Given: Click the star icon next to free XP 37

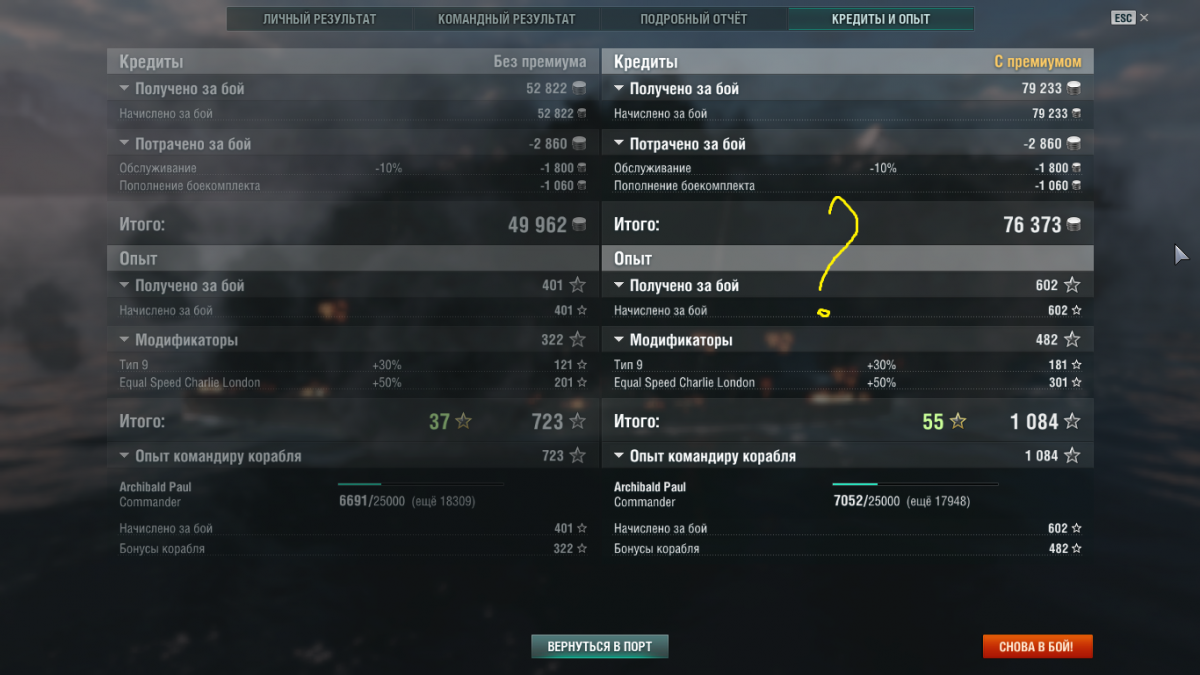Looking at the screenshot, I should pyautogui.click(x=463, y=422).
